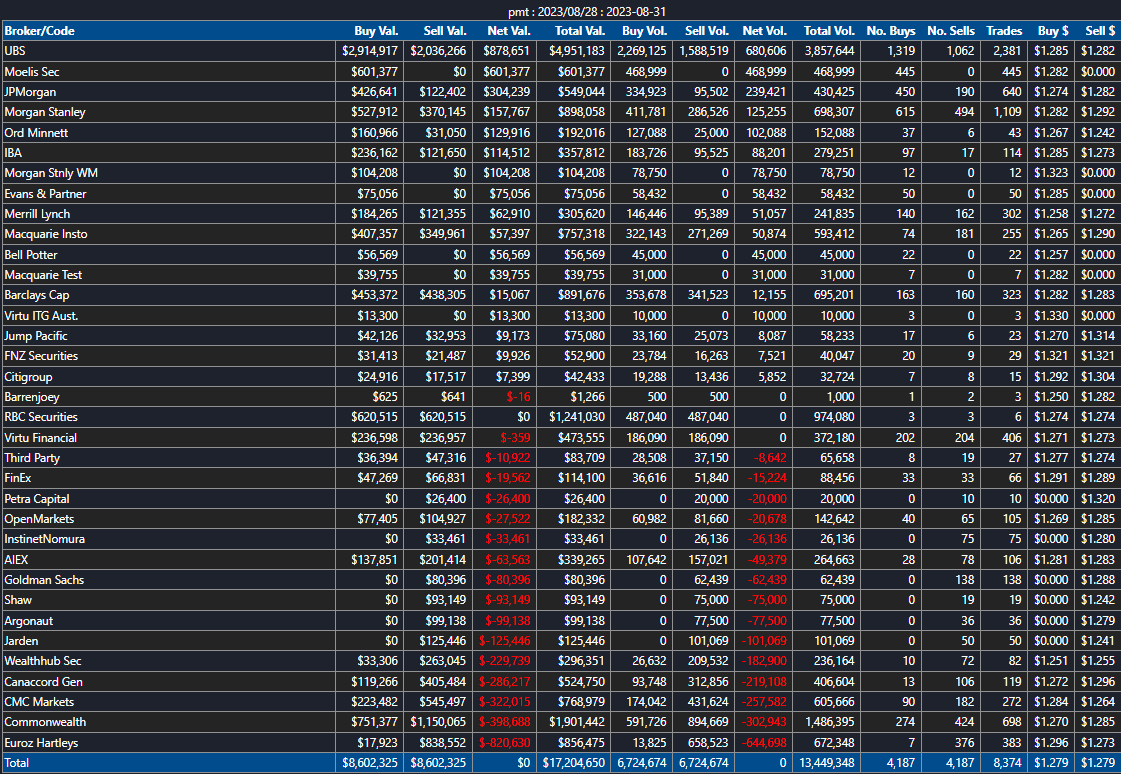Select the InstinetNomura broker name

point(44,539)
